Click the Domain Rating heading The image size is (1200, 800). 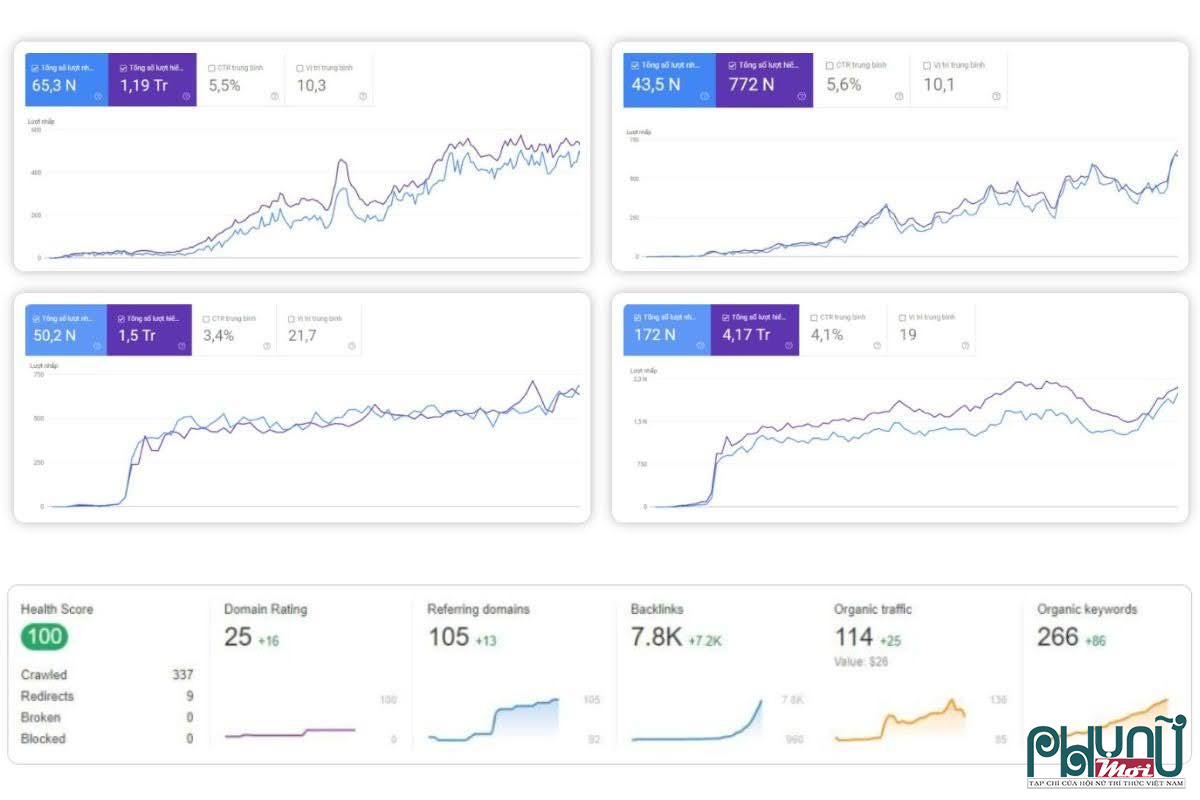tap(268, 610)
